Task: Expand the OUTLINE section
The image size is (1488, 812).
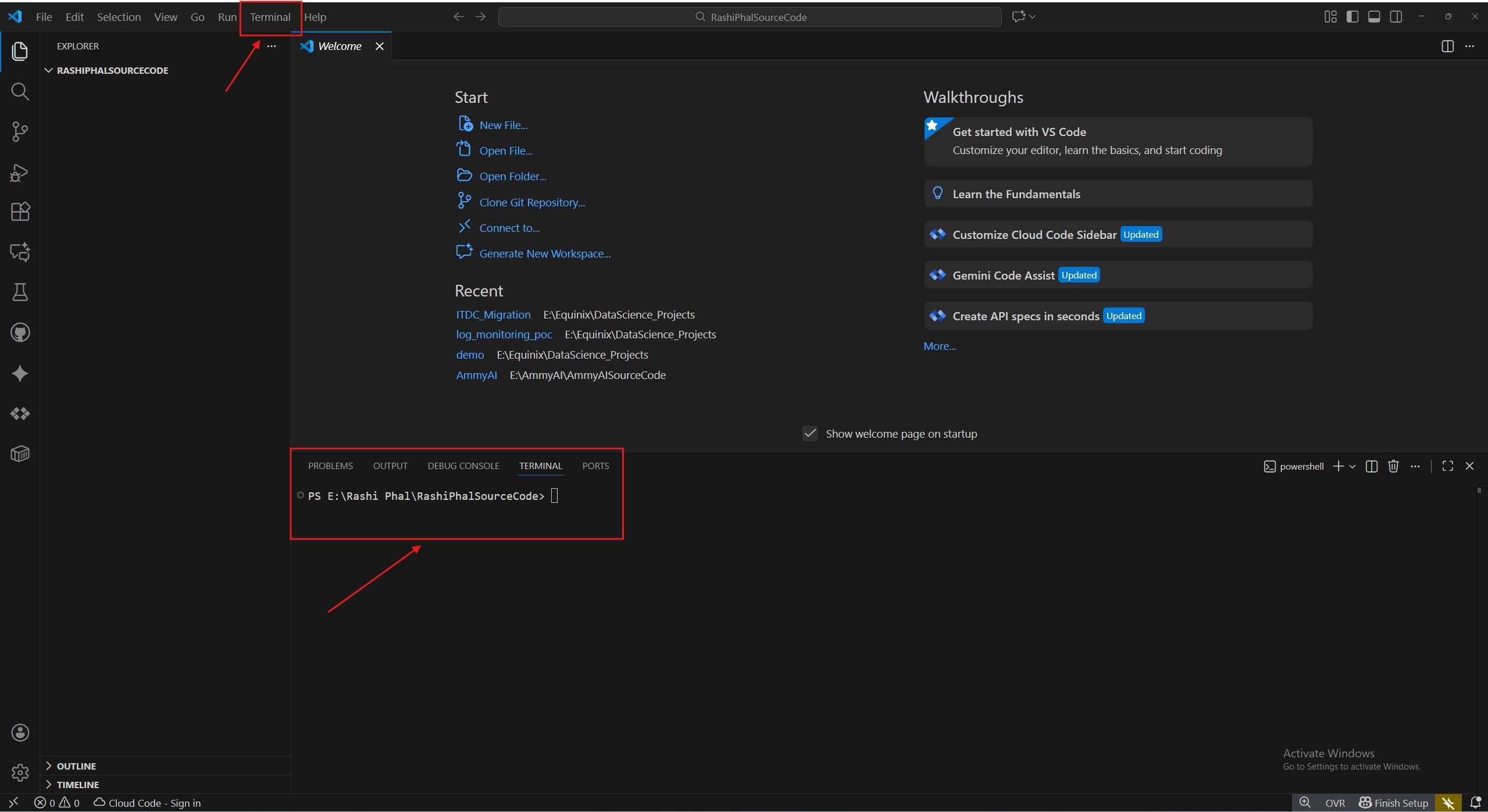Action: [x=76, y=766]
